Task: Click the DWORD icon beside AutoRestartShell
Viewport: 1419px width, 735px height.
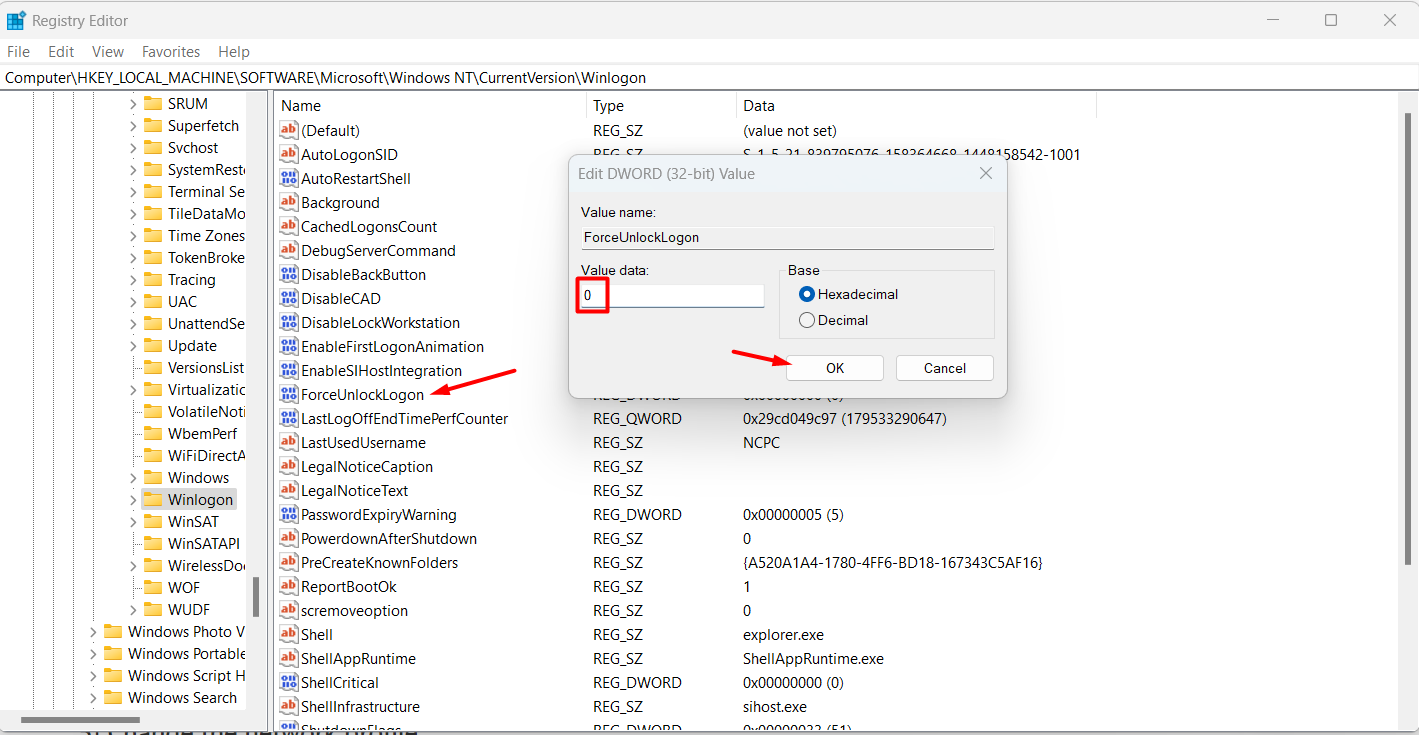Action: [289, 178]
